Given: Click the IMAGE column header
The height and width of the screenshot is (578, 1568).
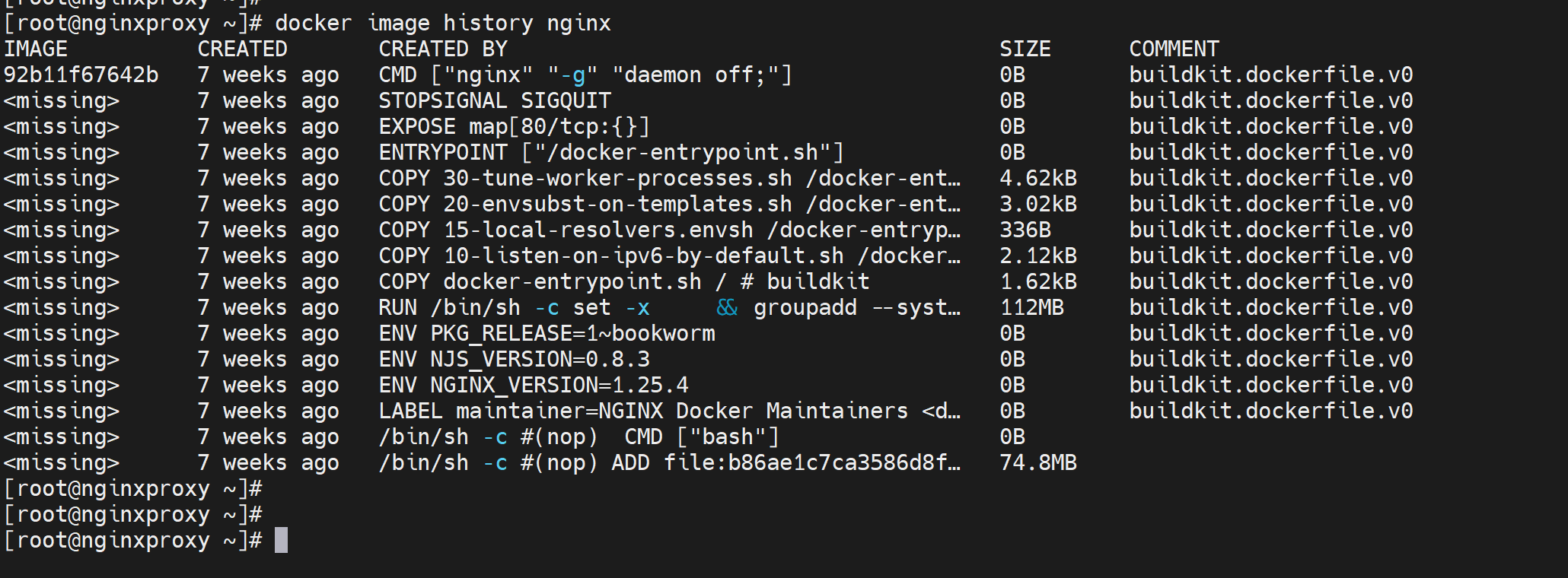Looking at the screenshot, I should (36, 49).
